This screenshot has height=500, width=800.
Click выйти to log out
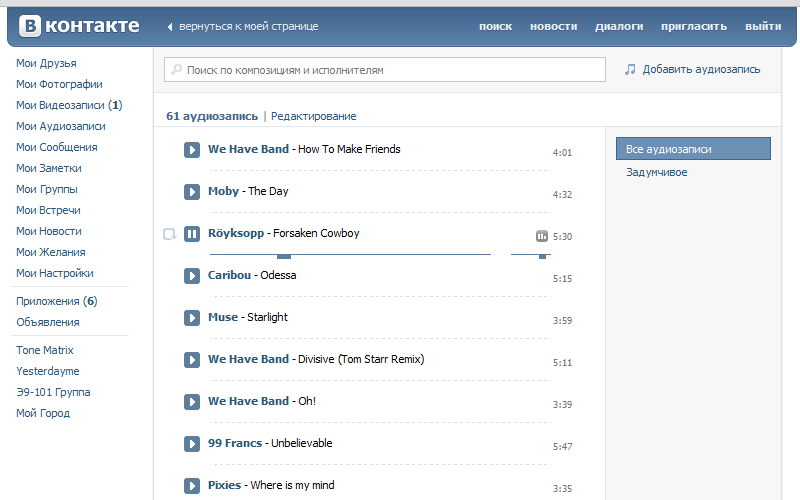[x=763, y=26]
